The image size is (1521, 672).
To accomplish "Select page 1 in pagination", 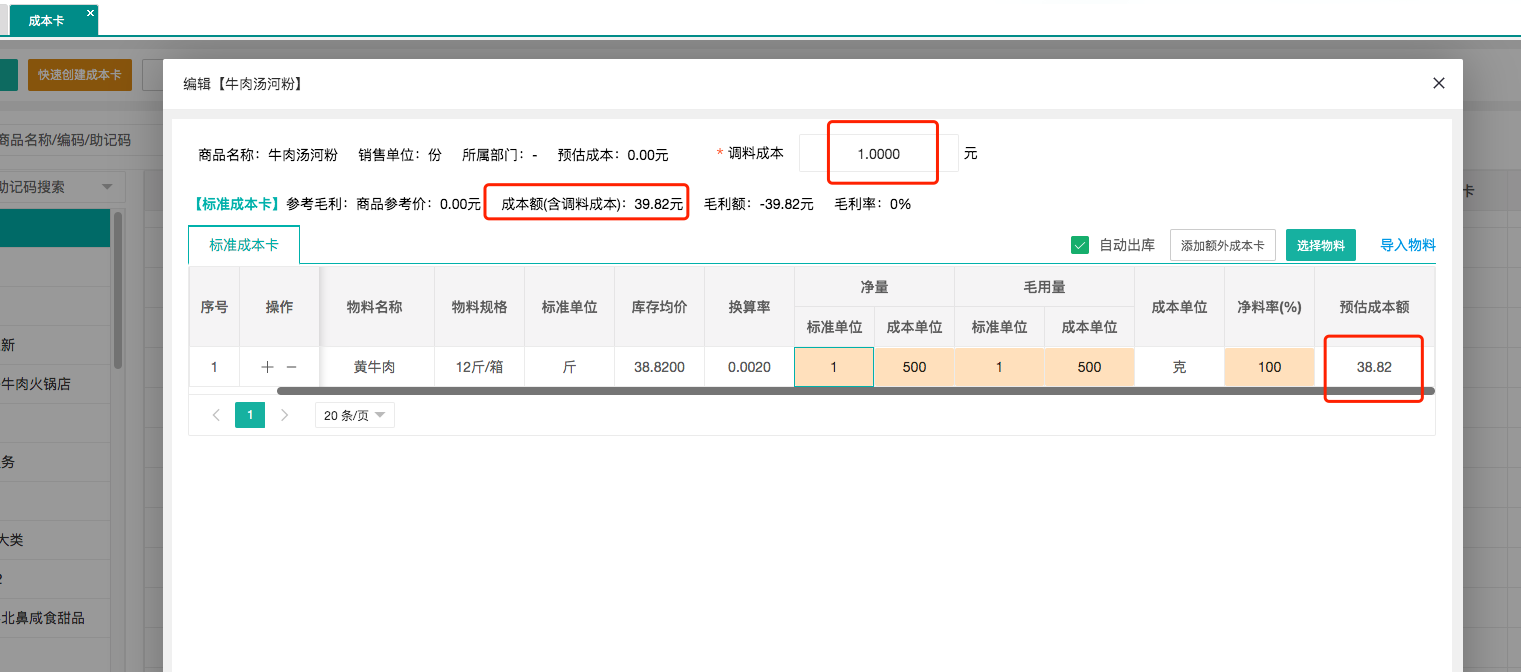I will tap(250, 415).
